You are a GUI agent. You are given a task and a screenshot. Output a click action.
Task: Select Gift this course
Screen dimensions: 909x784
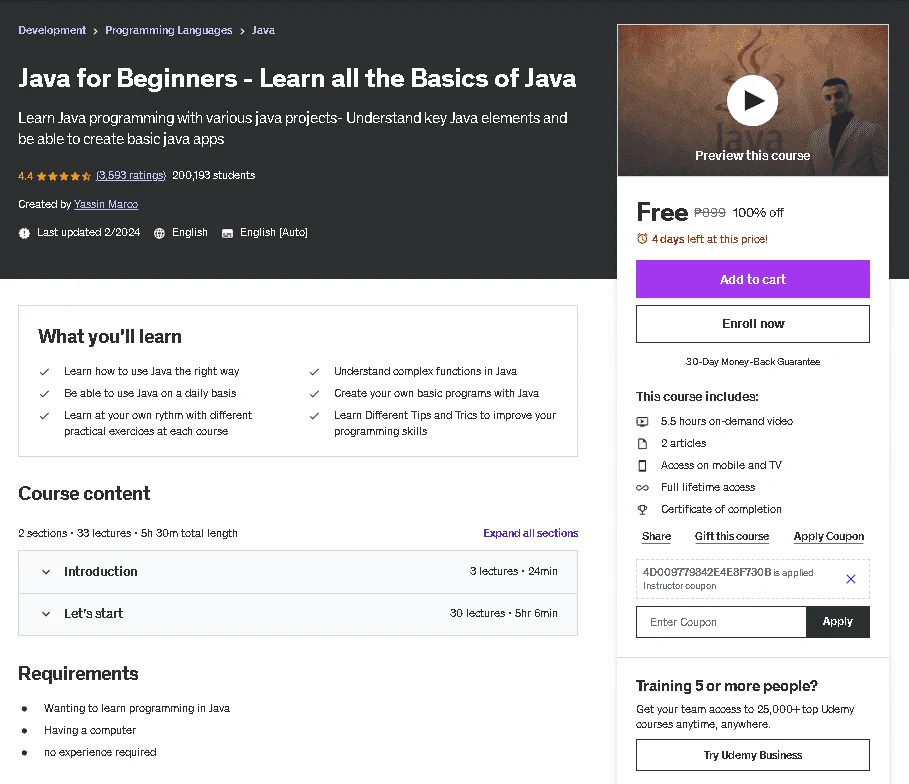(x=732, y=536)
